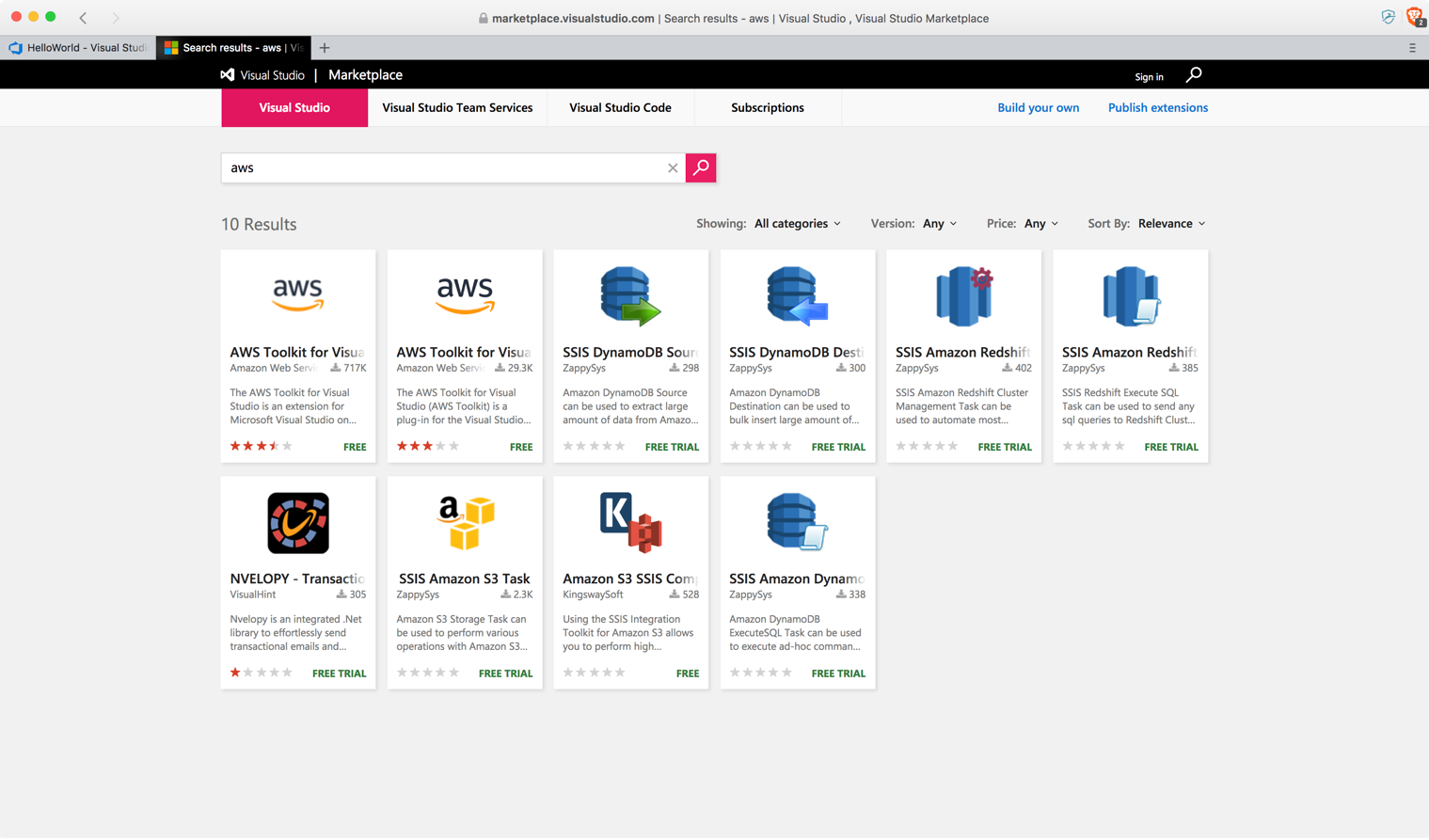Click VisualHint publisher name
Screen dimensions: 1429x840
[253, 594]
